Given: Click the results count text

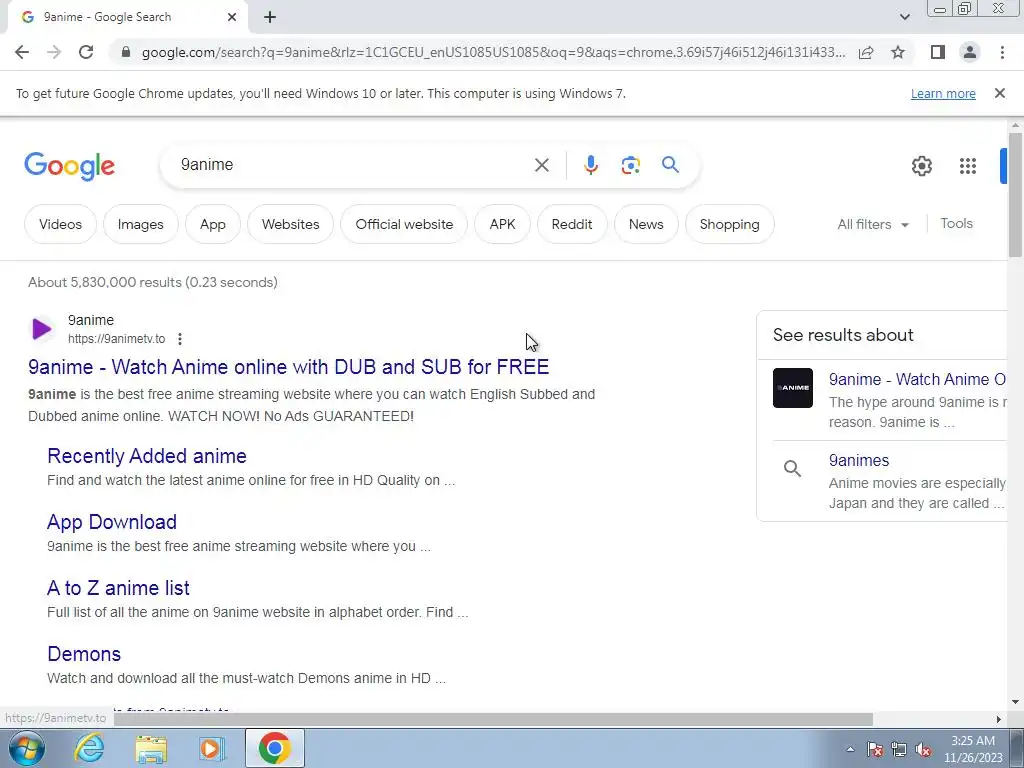Looking at the screenshot, I should [153, 282].
